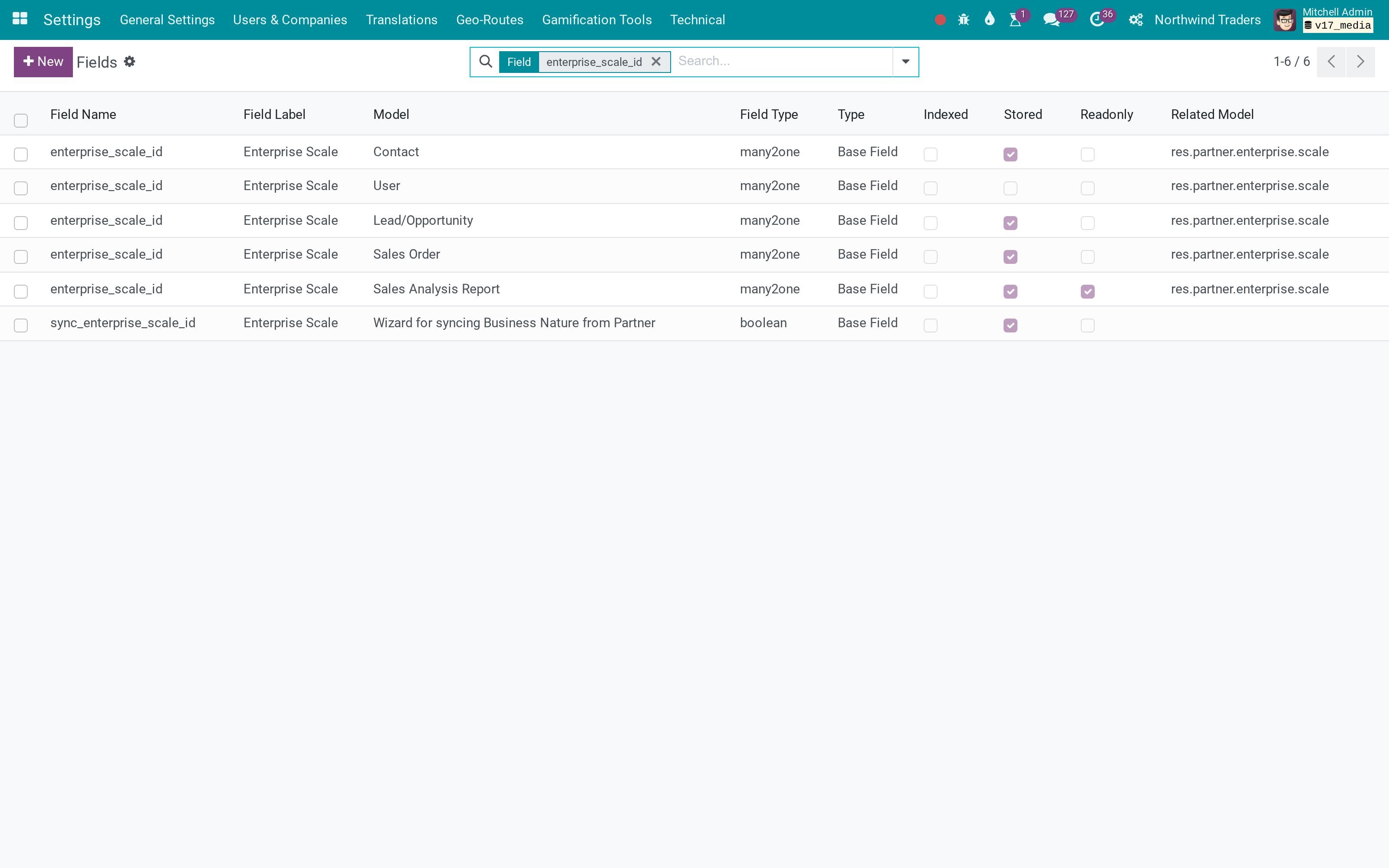1389x868 pixels.
Task: Click the red recording indicator icon
Action: point(940,20)
